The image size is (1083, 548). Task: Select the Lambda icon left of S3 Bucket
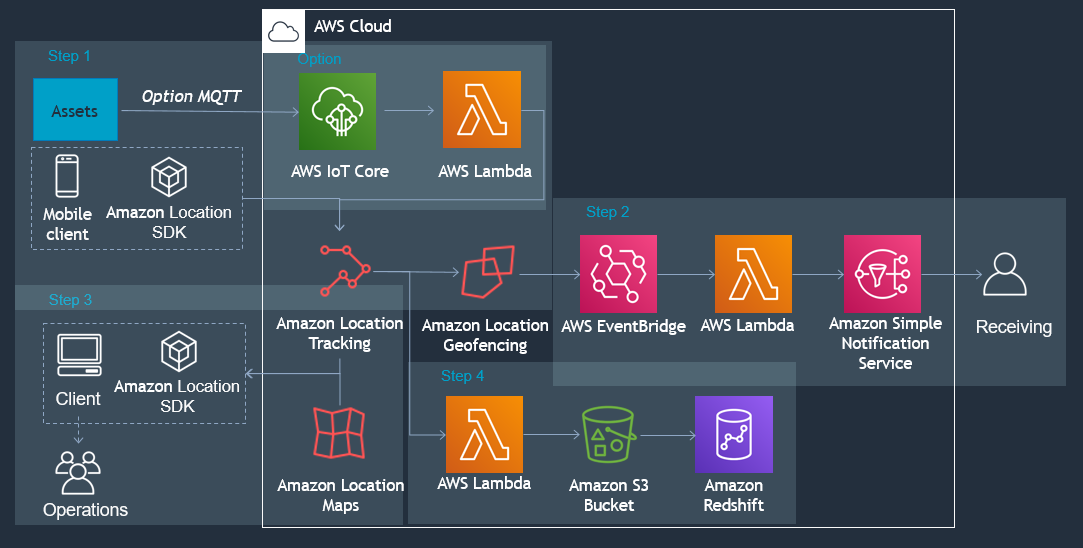(x=483, y=434)
